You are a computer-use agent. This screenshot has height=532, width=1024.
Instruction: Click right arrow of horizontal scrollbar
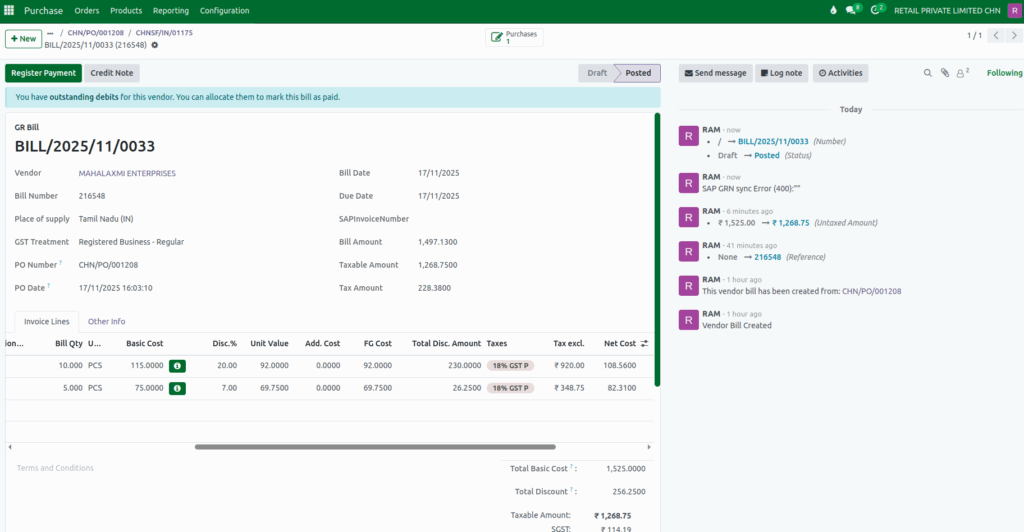[x=648, y=447]
